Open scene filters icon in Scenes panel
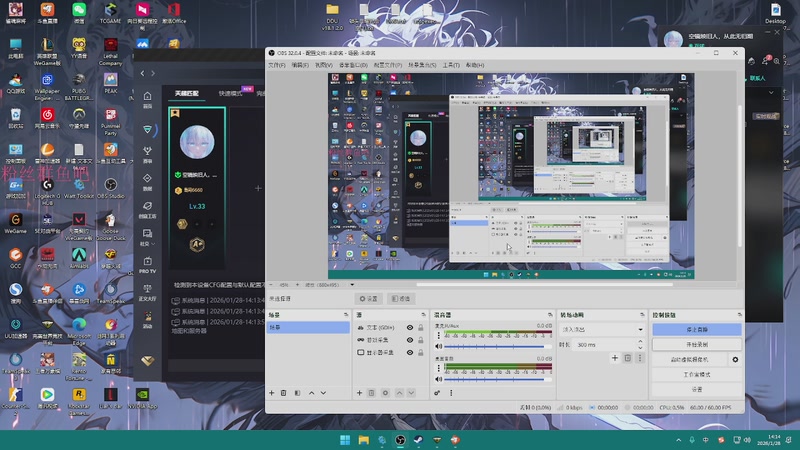The width and height of the screenshot is (800, 450). click(297, 393)
